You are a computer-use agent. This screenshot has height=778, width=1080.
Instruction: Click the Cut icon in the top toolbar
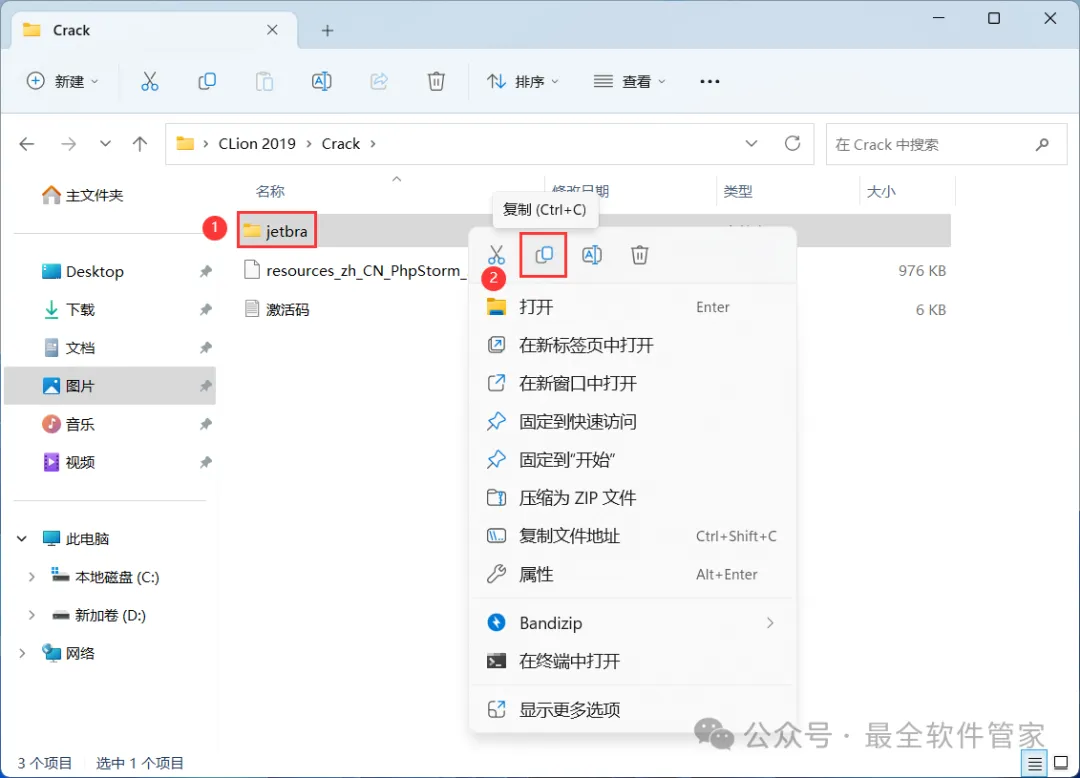point(149,81)
